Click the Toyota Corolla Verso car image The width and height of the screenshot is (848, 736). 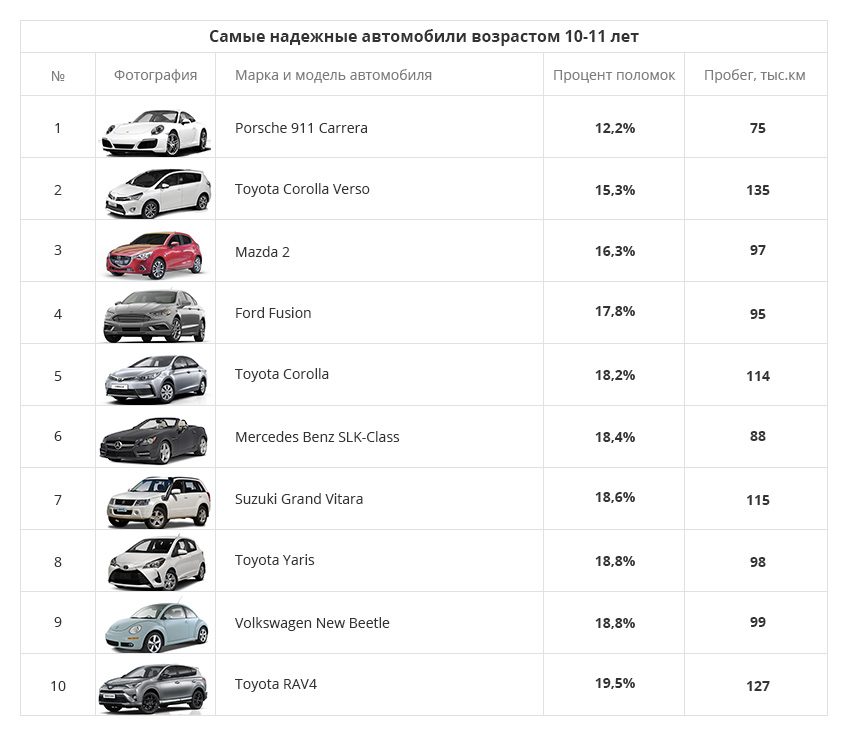pyautogui.click(x=158, y=191)
